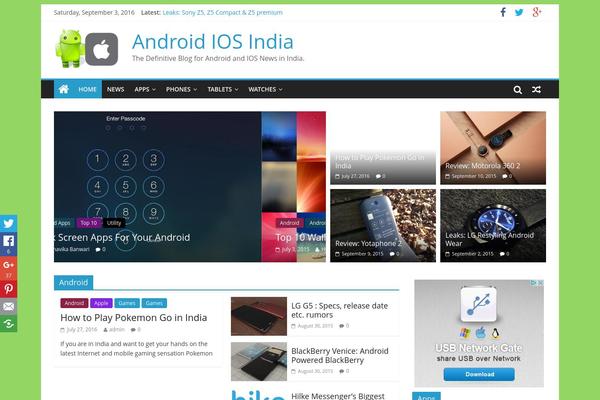
Task: Click the comment count under LG G5 article
Action: coord(344,326)
